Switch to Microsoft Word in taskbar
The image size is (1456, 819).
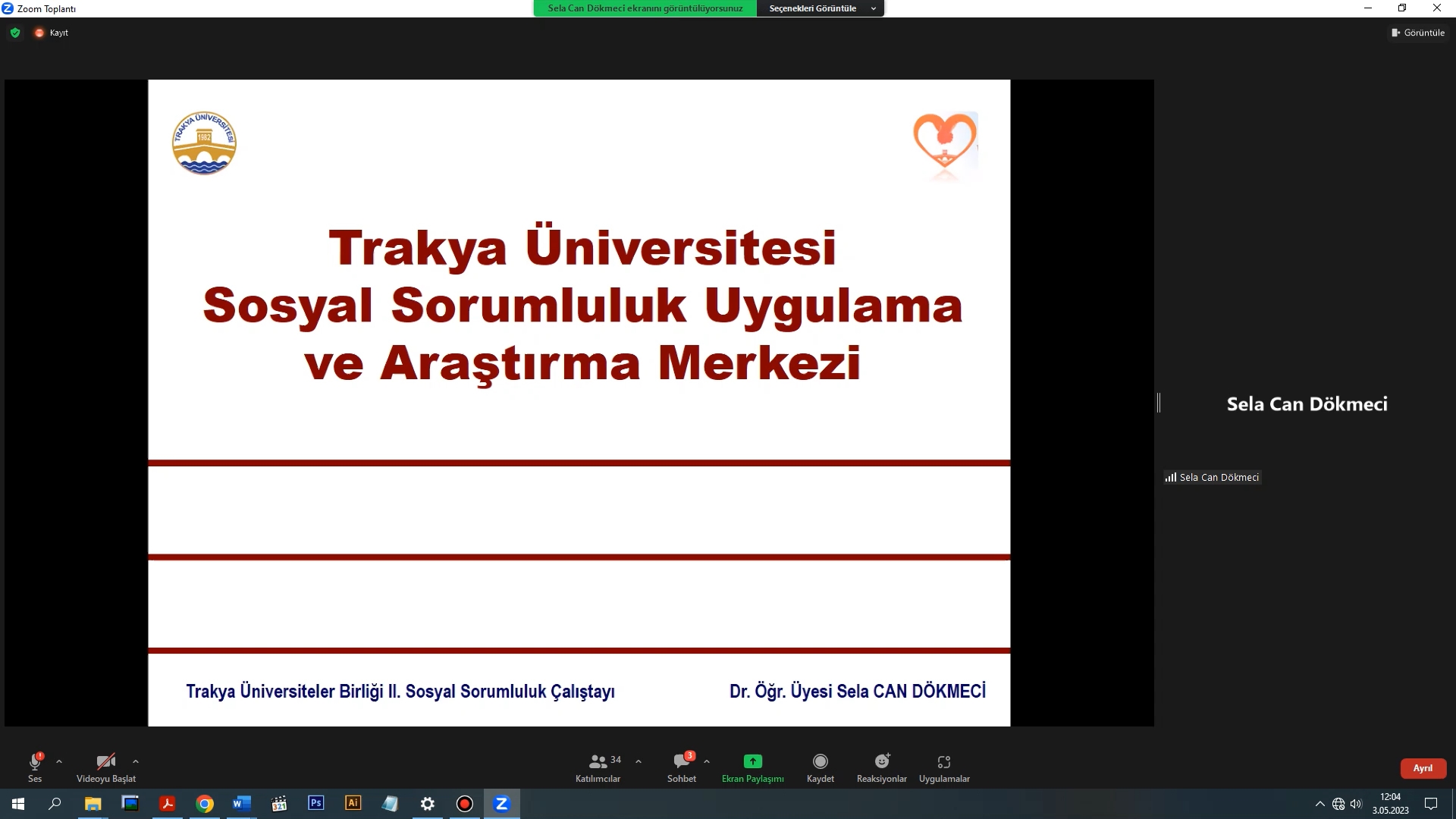tap(242, 804)
